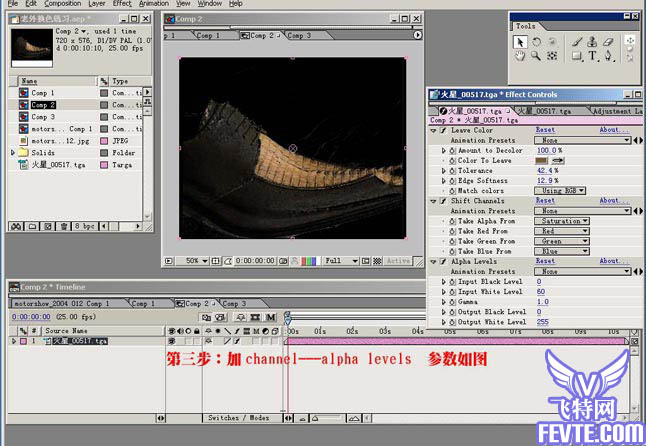Click the RGB channels display icon
The height and width of the screenshot is (446, 646).
click(x=309, y=261)
